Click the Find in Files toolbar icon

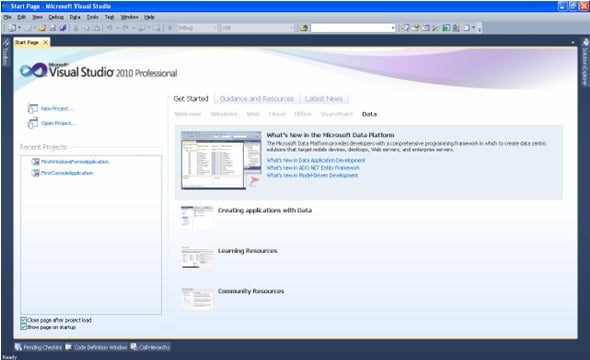point(304,28)
